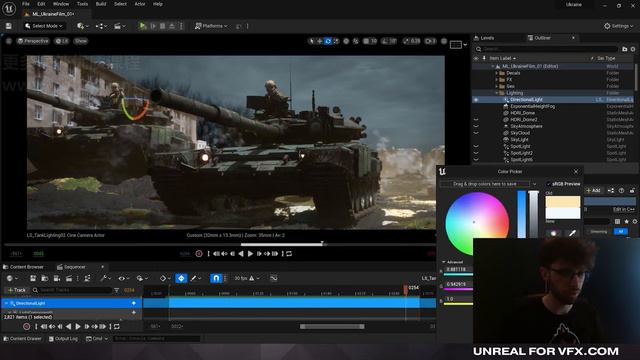Screen dimensions: 640x360
Task: Open the Select Mode dropdown
Action: click(44, 26)
